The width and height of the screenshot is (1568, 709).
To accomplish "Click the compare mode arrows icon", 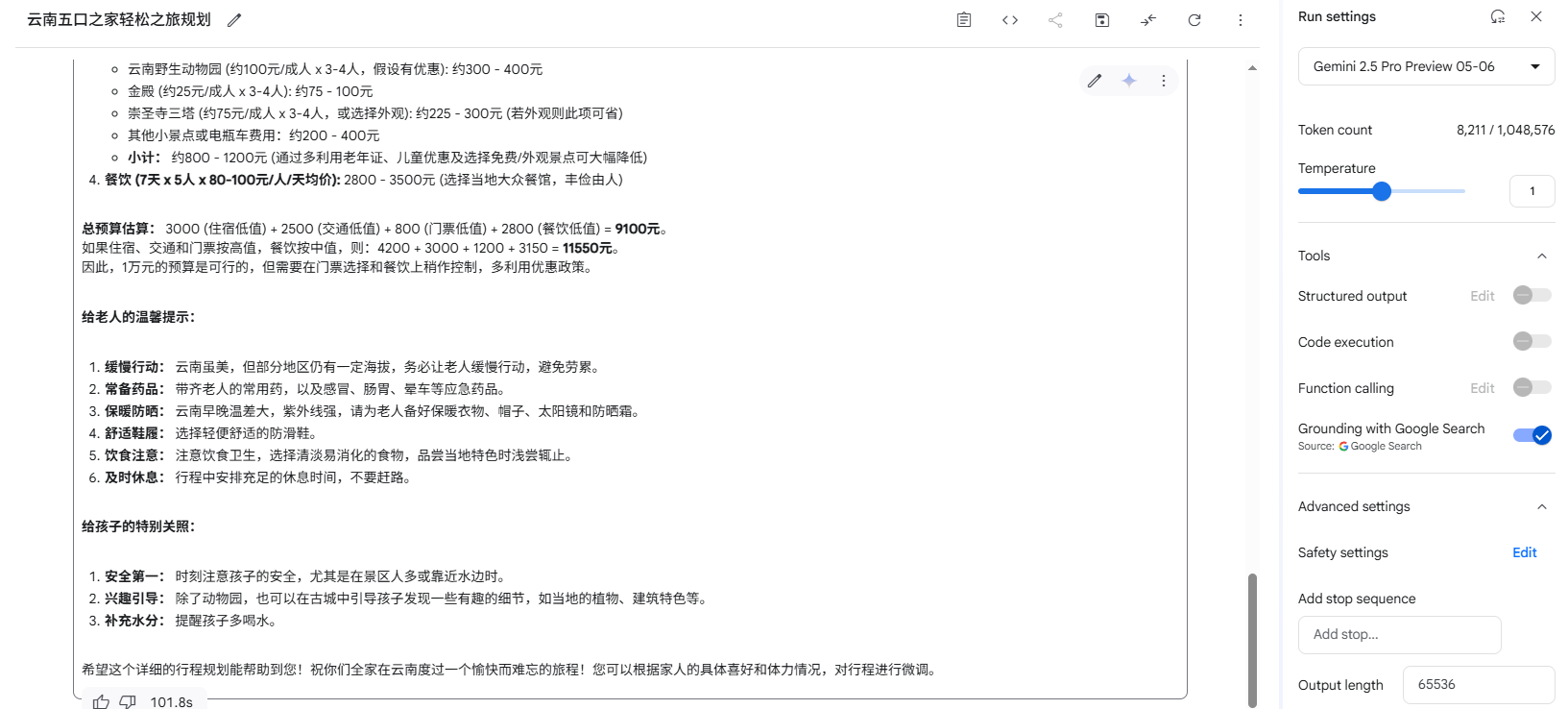I will point(1148,20).
